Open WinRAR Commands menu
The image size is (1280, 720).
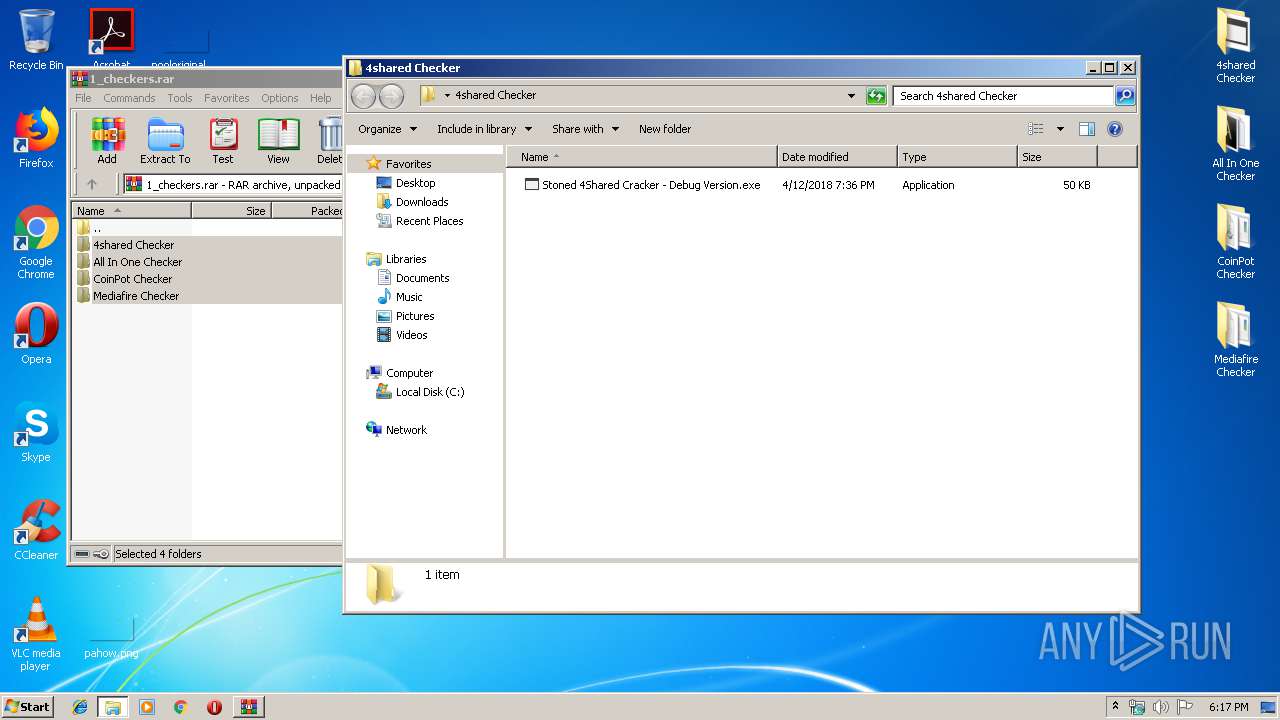click(129, 98)
